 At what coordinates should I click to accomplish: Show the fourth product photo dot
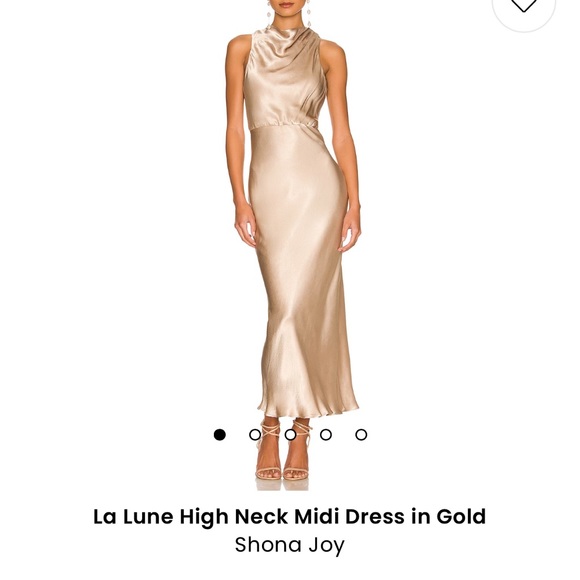tap(326, 435)
